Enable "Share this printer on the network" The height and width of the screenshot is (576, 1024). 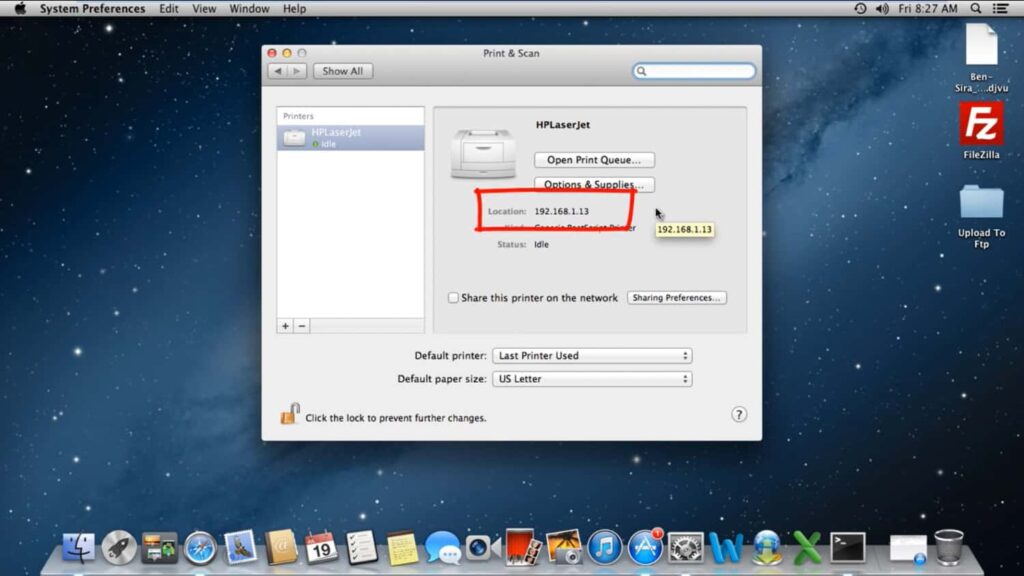(453, 297)
